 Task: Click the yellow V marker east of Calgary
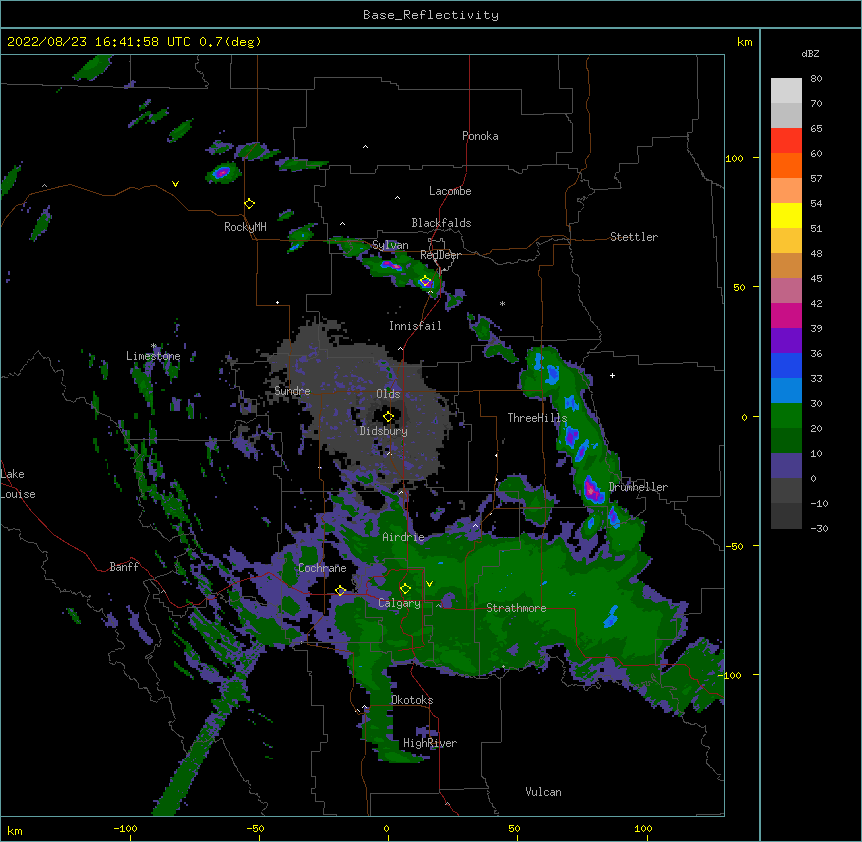click(x=429, y=584)
